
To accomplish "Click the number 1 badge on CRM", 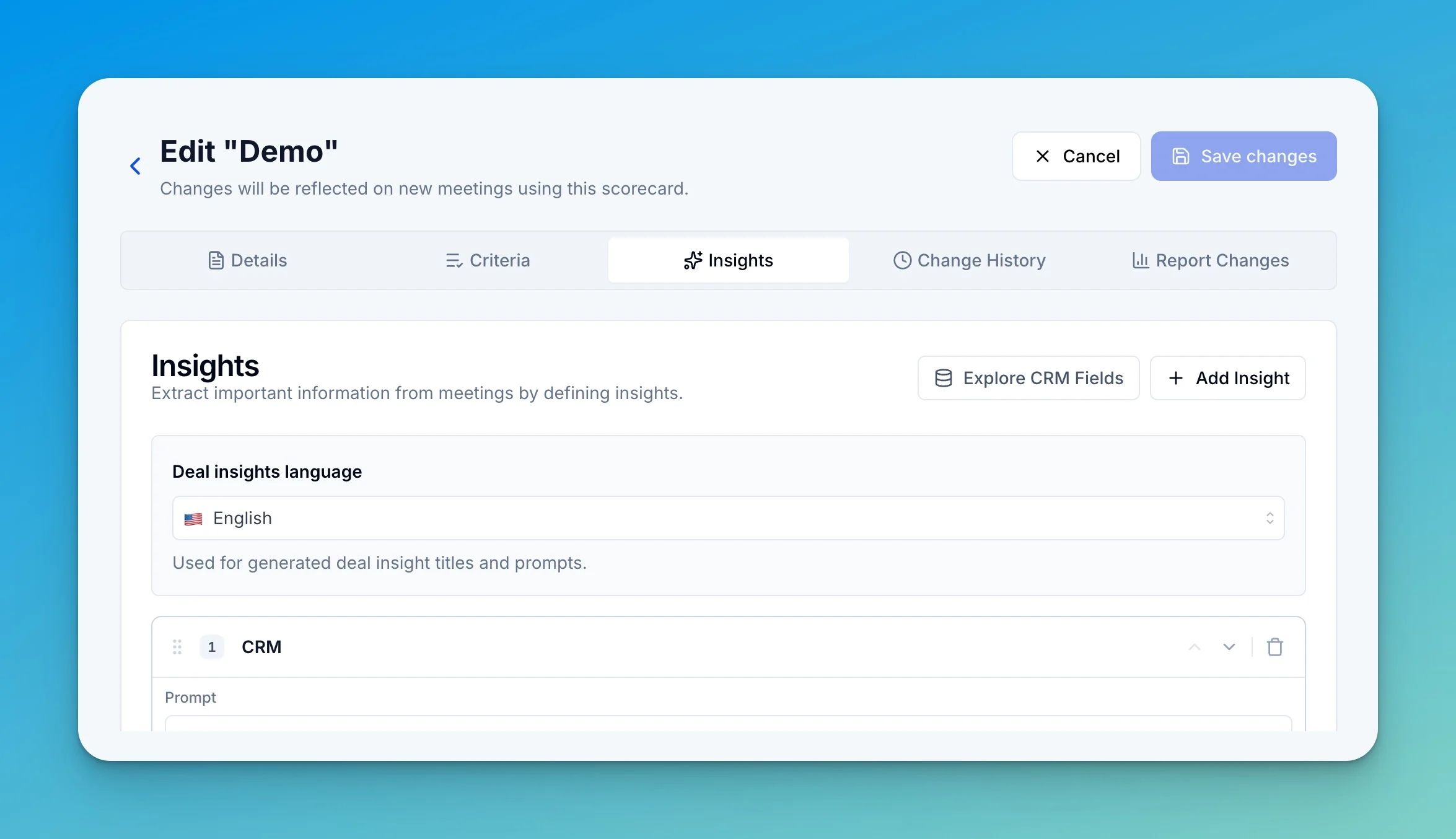I will point(212,647).
